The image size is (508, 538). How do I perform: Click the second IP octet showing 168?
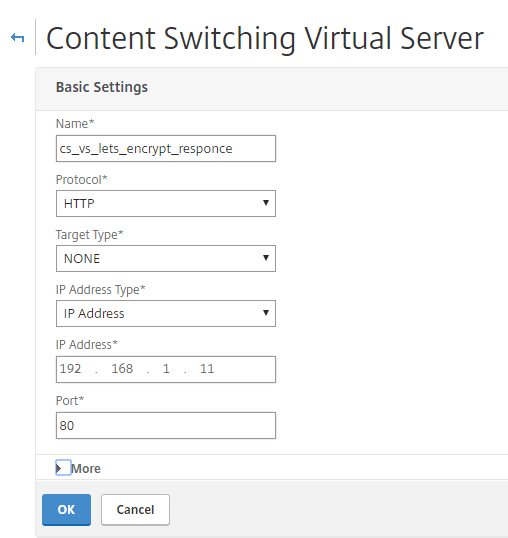pos(122,369)
